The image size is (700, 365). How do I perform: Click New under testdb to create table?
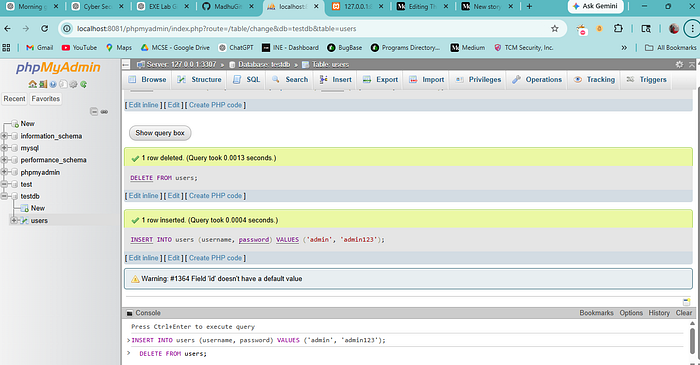coord(38,208)
